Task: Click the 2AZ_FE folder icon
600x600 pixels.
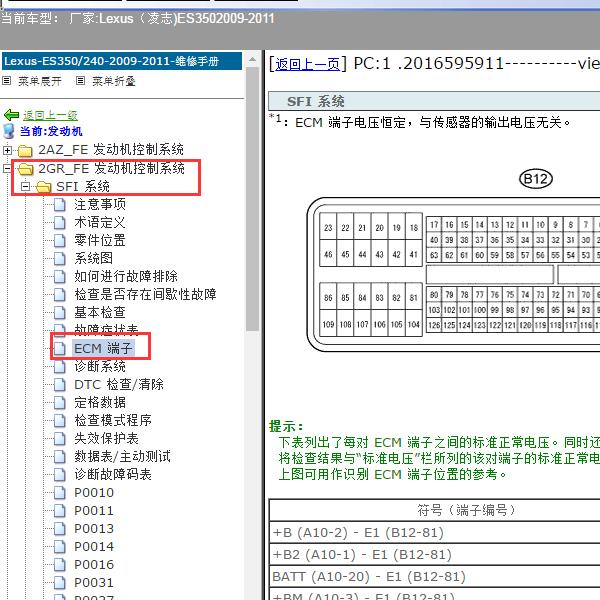Action: coord(25,150)
